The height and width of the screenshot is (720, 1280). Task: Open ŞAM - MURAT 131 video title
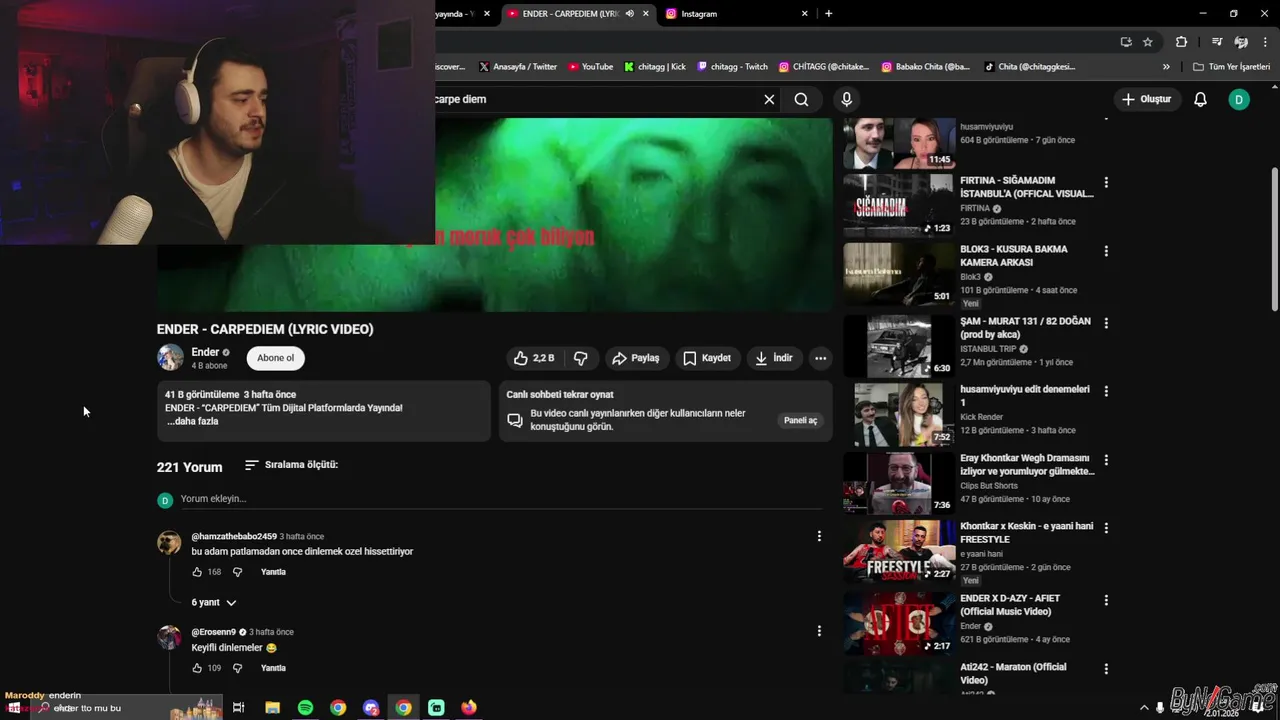click(x=1025, y=328)
